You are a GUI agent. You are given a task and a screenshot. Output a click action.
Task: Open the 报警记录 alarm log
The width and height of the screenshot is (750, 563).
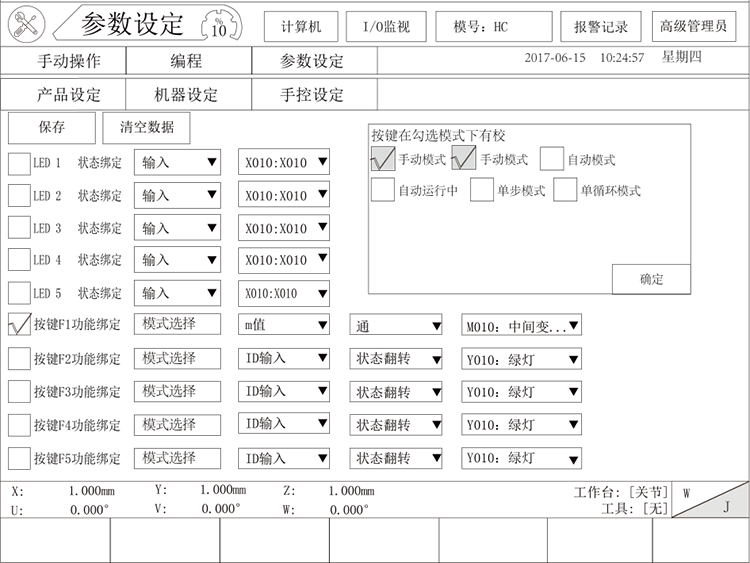(601, 27)
